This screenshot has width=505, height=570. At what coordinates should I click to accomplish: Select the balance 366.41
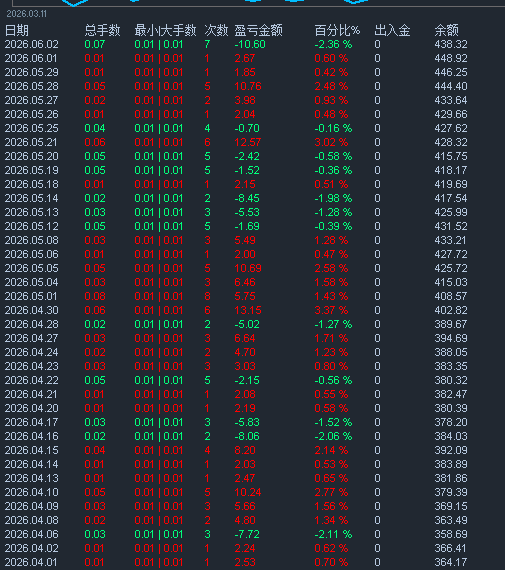click(x=451, y=548)
